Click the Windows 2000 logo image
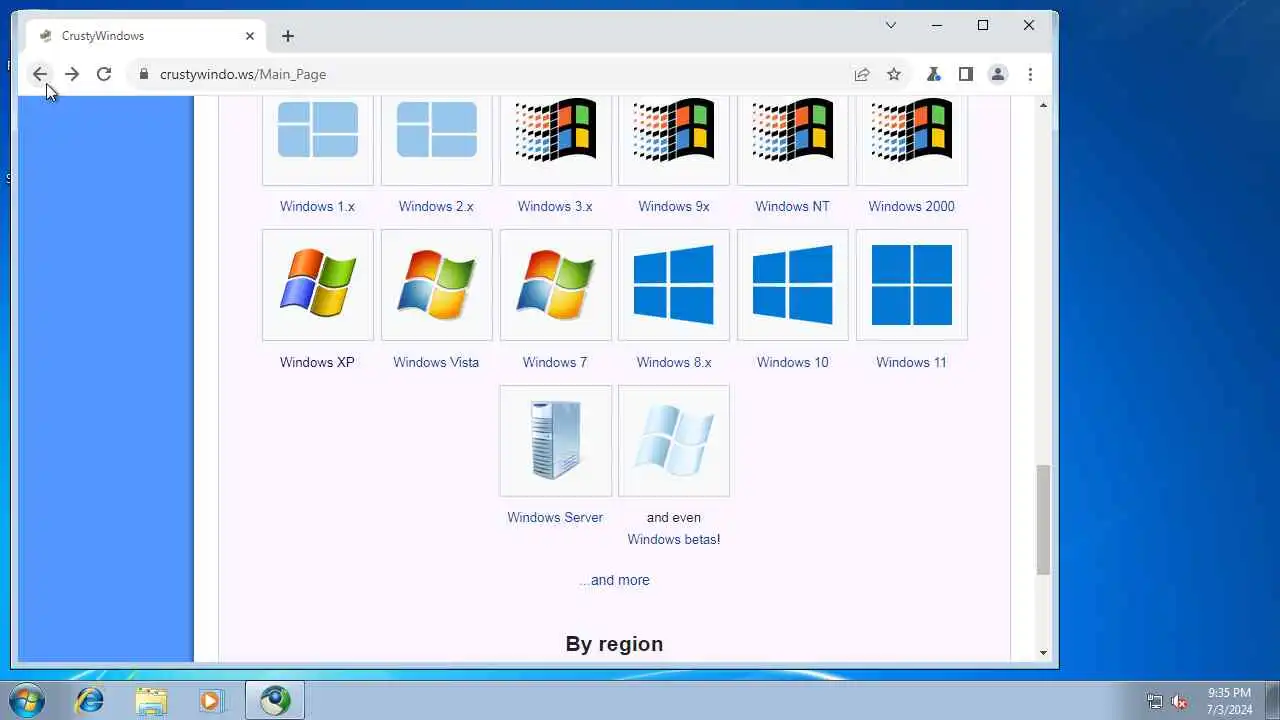Viewport: 1280px width, 720px height. coord(912,130)
